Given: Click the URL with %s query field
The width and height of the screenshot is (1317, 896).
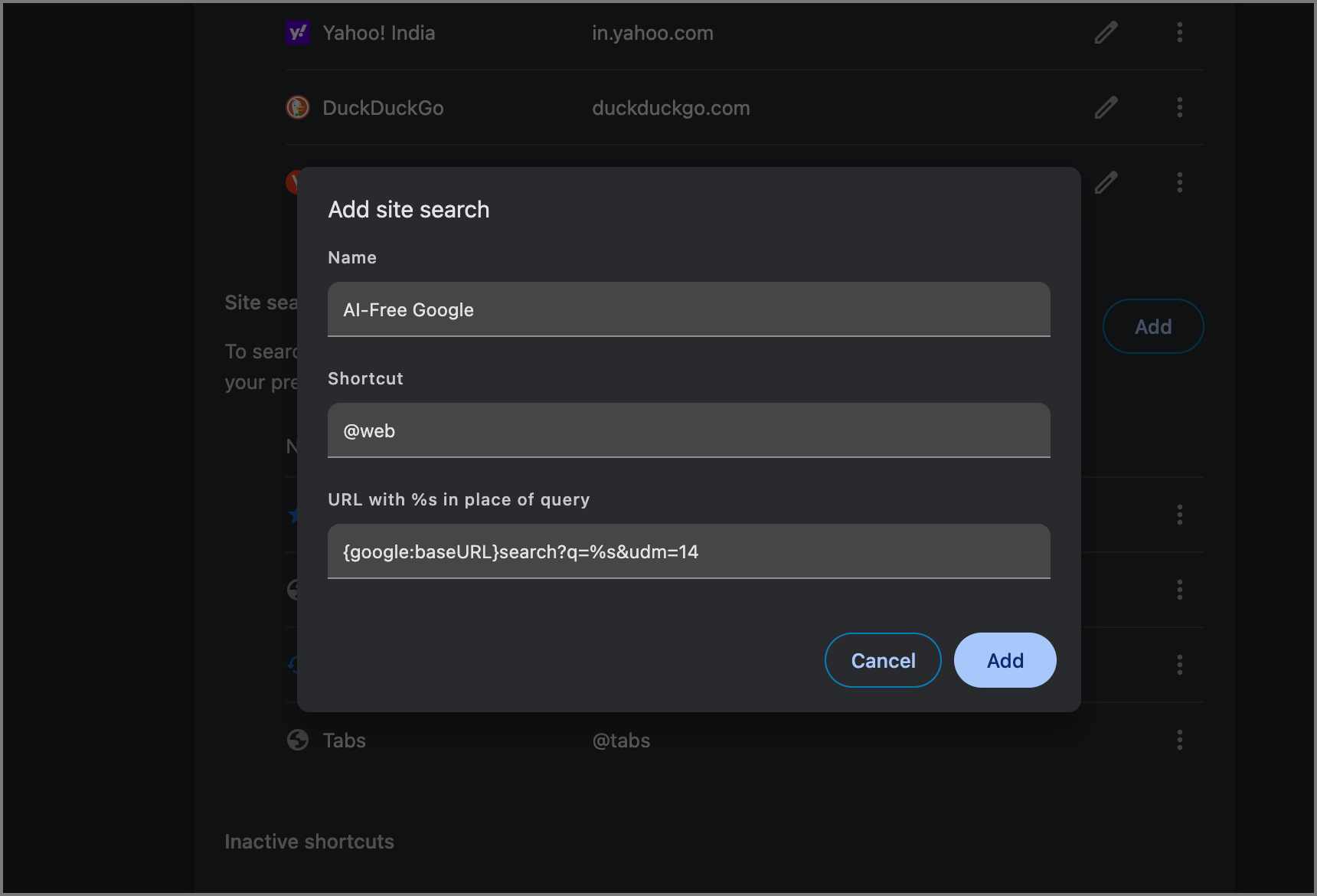Looking at the screenshot, I should click(688, 551).
